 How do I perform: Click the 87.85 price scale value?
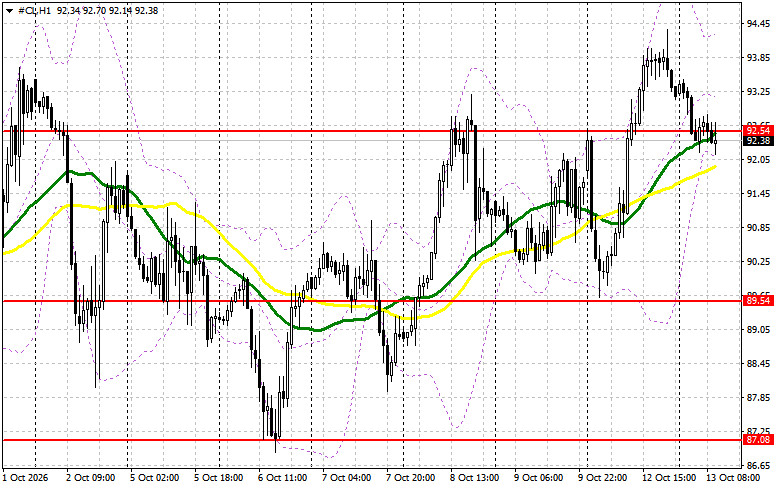(x=759, y=397)
